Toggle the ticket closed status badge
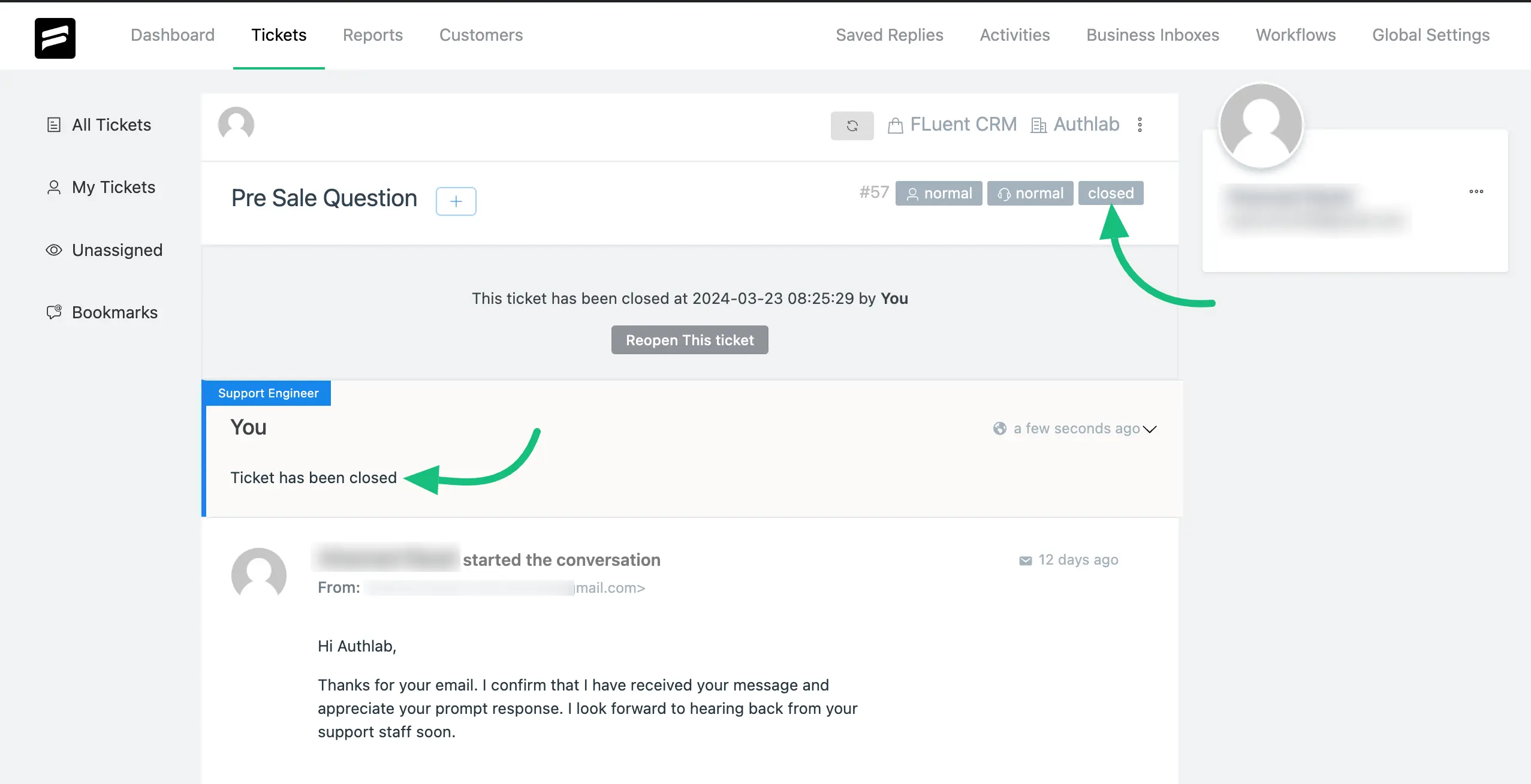The width and height of the screenshot is (1531, 784). 1111,192
